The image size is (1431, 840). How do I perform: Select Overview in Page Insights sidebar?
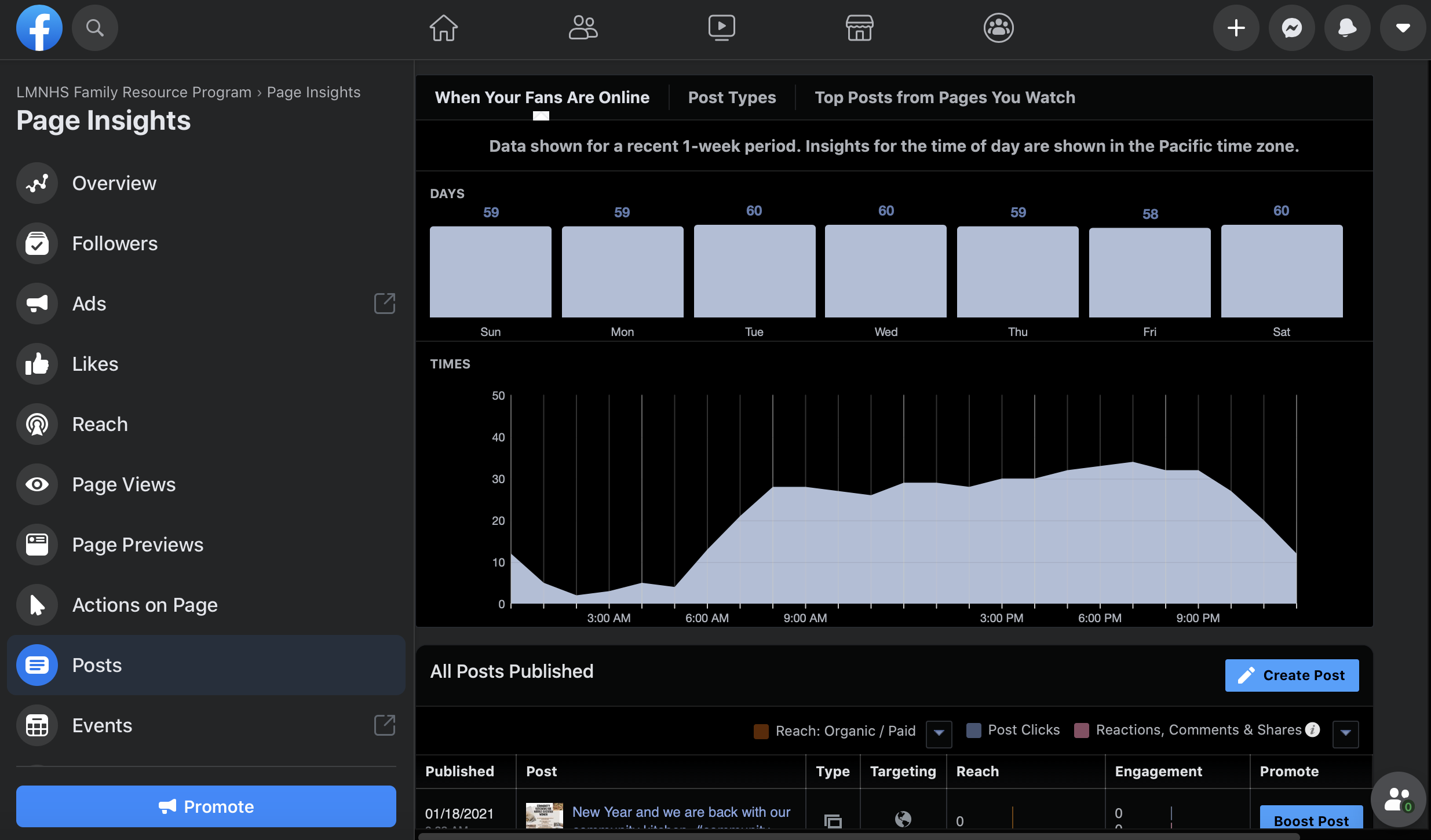[206, 183]
